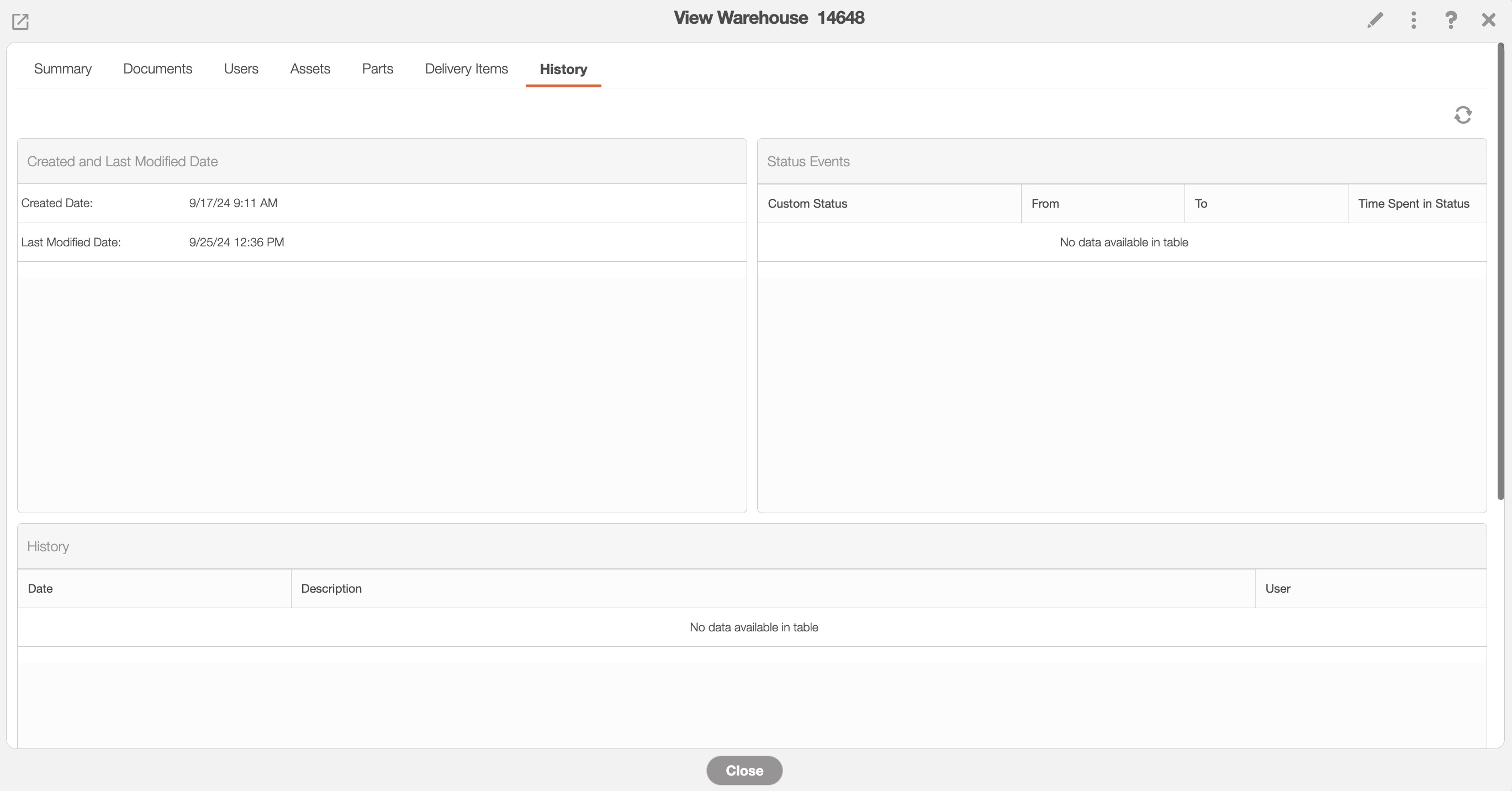The height and width of the screenshot is (791, 1512).
Task: Go to the Users tab
Action: 241,68
